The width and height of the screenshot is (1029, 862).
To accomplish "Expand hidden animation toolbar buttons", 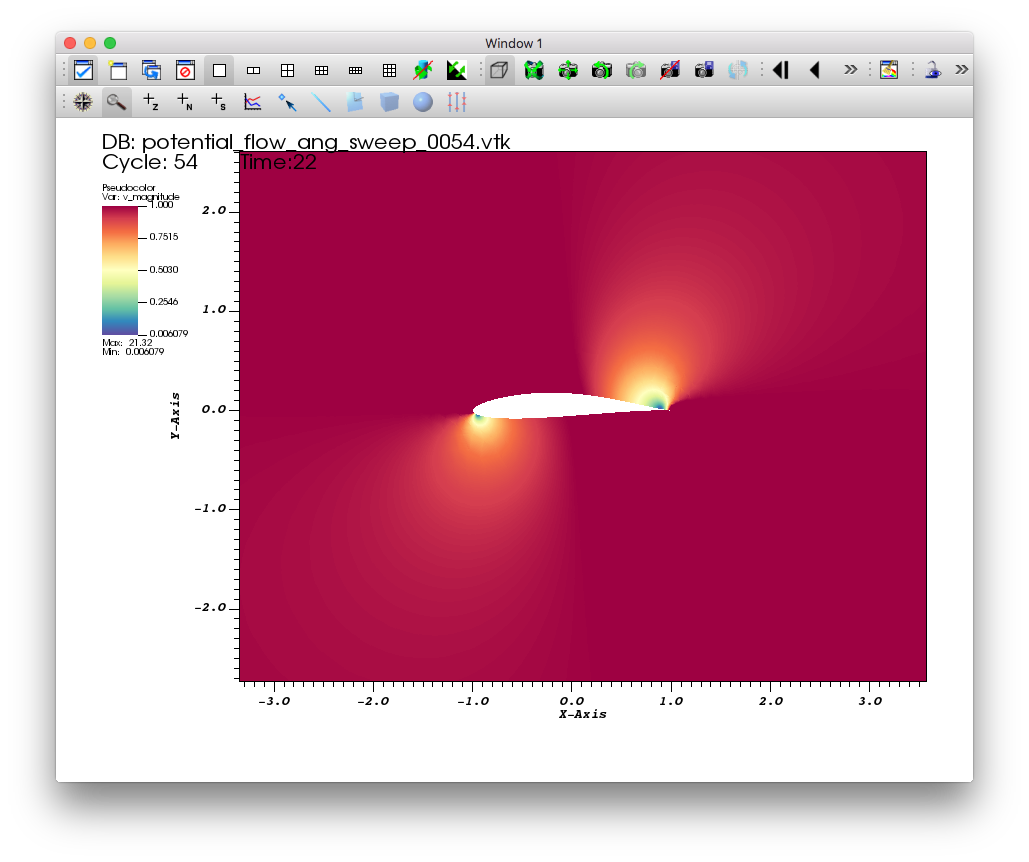I will click(850, 70).
